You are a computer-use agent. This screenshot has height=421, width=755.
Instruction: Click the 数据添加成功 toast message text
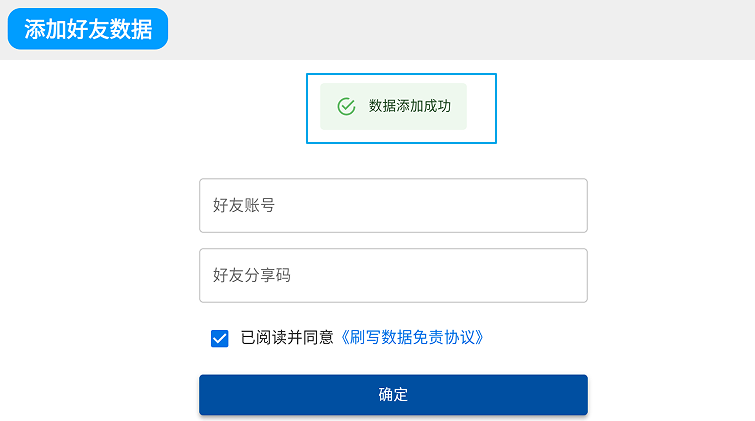point(410,106)
